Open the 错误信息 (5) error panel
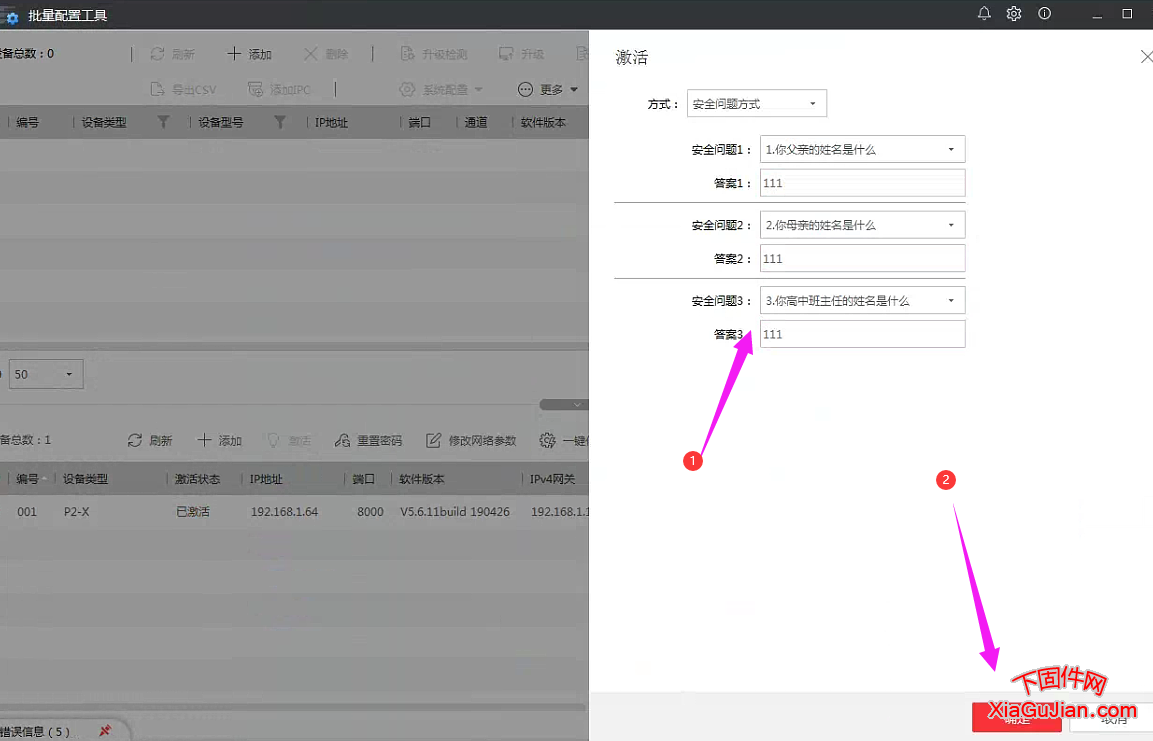The image size is (1153, 741). [x=35, y=732]
